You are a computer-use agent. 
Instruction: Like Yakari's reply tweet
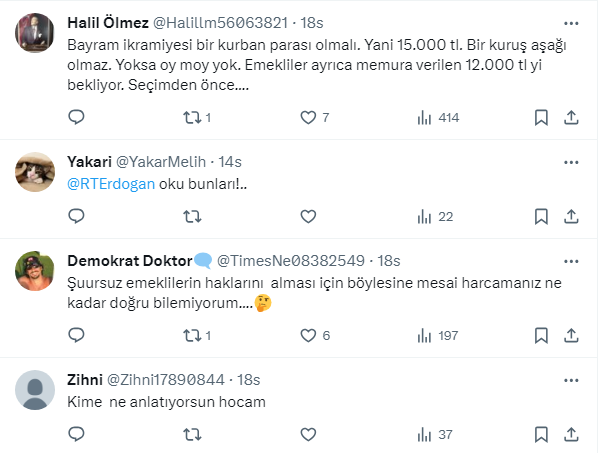click(x=309, y=216)
